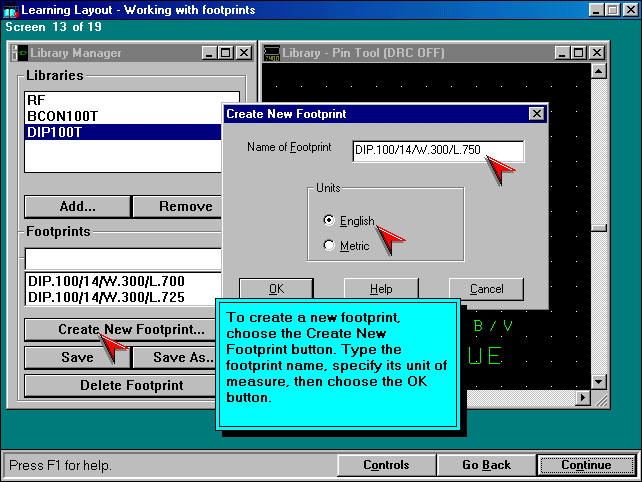Click the Continue button in the tutorial bar
642x482 pixels.
[586, 465]
